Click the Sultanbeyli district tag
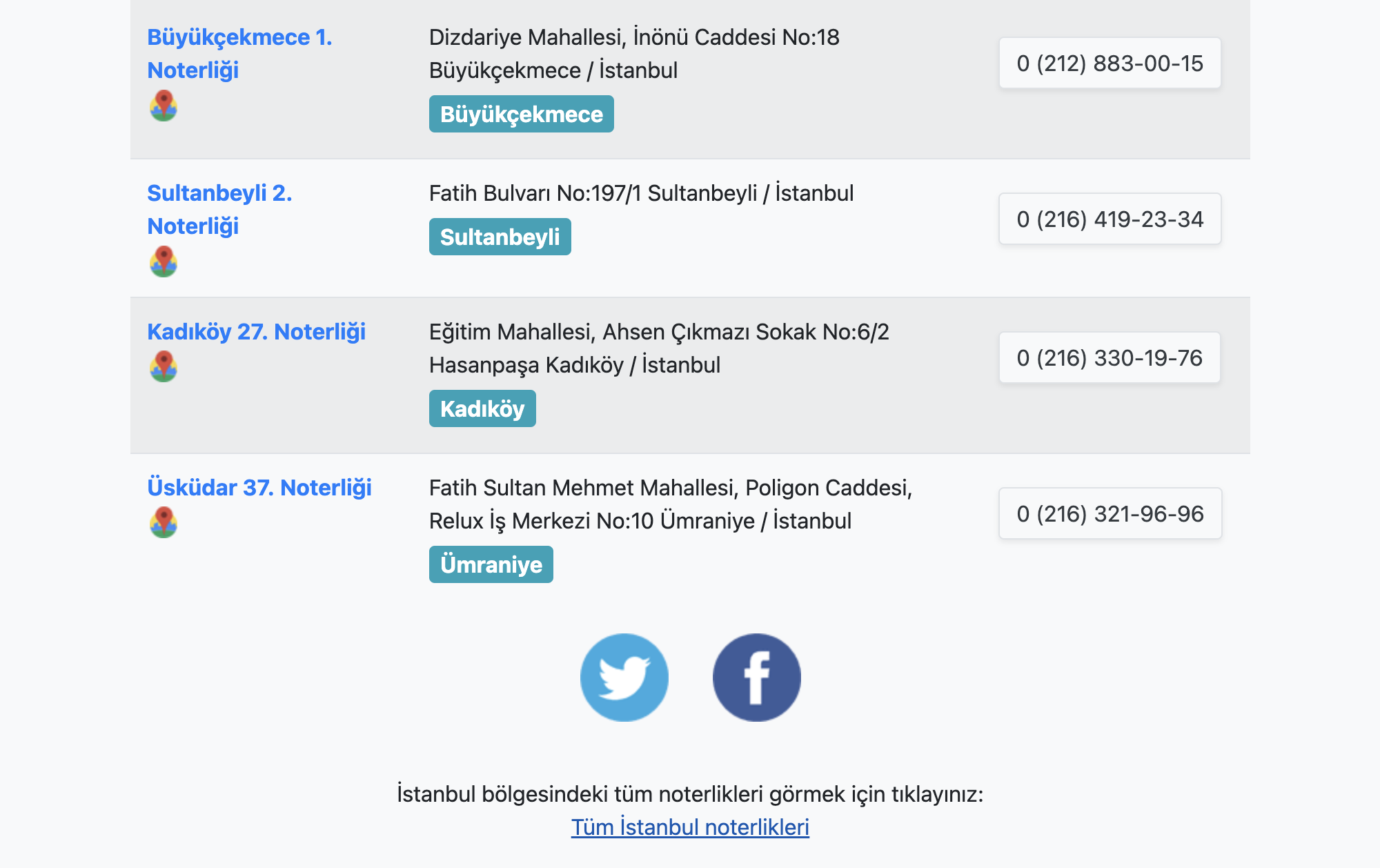 [500, 237]
